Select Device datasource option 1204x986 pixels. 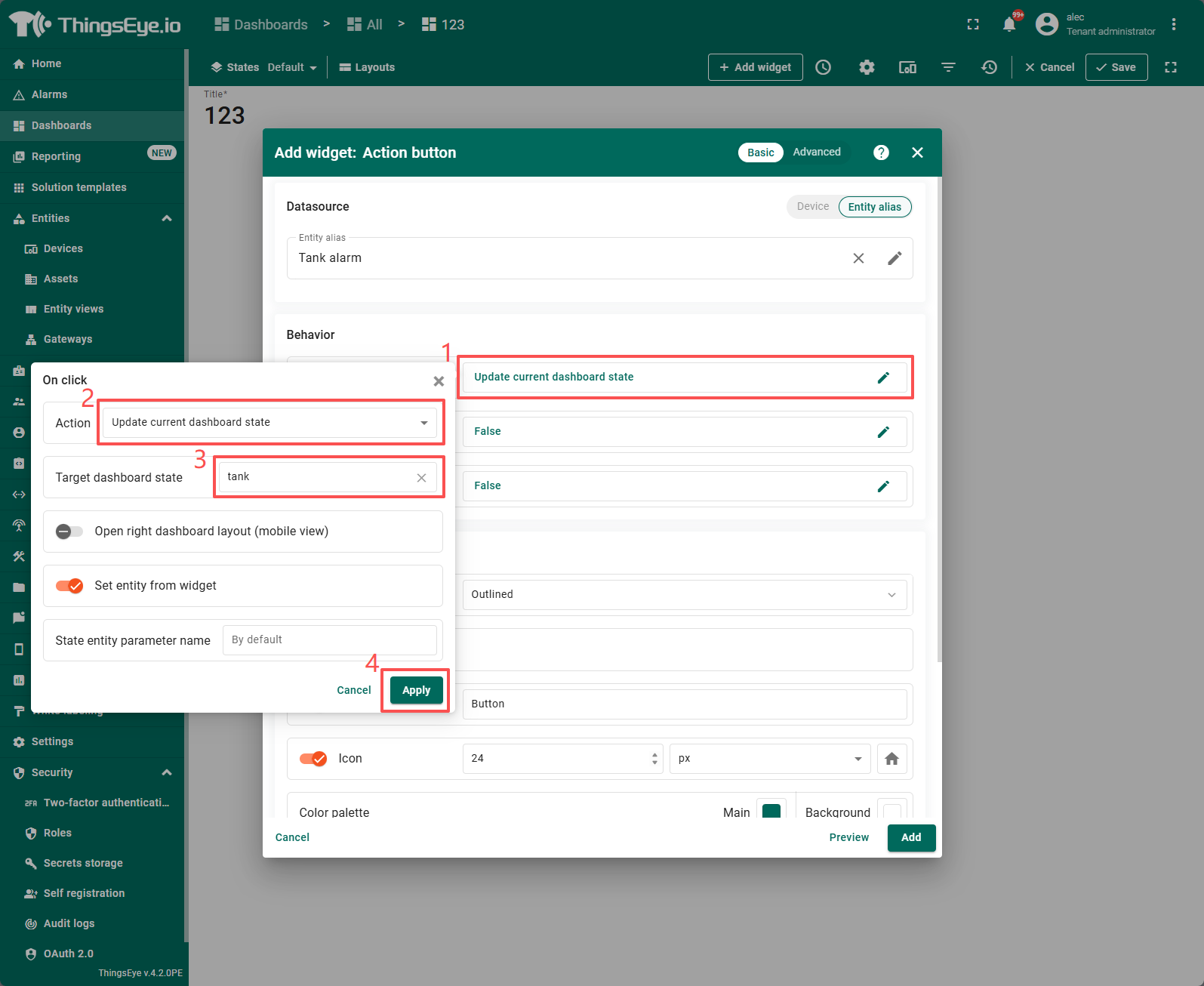[x=812, y=207]
